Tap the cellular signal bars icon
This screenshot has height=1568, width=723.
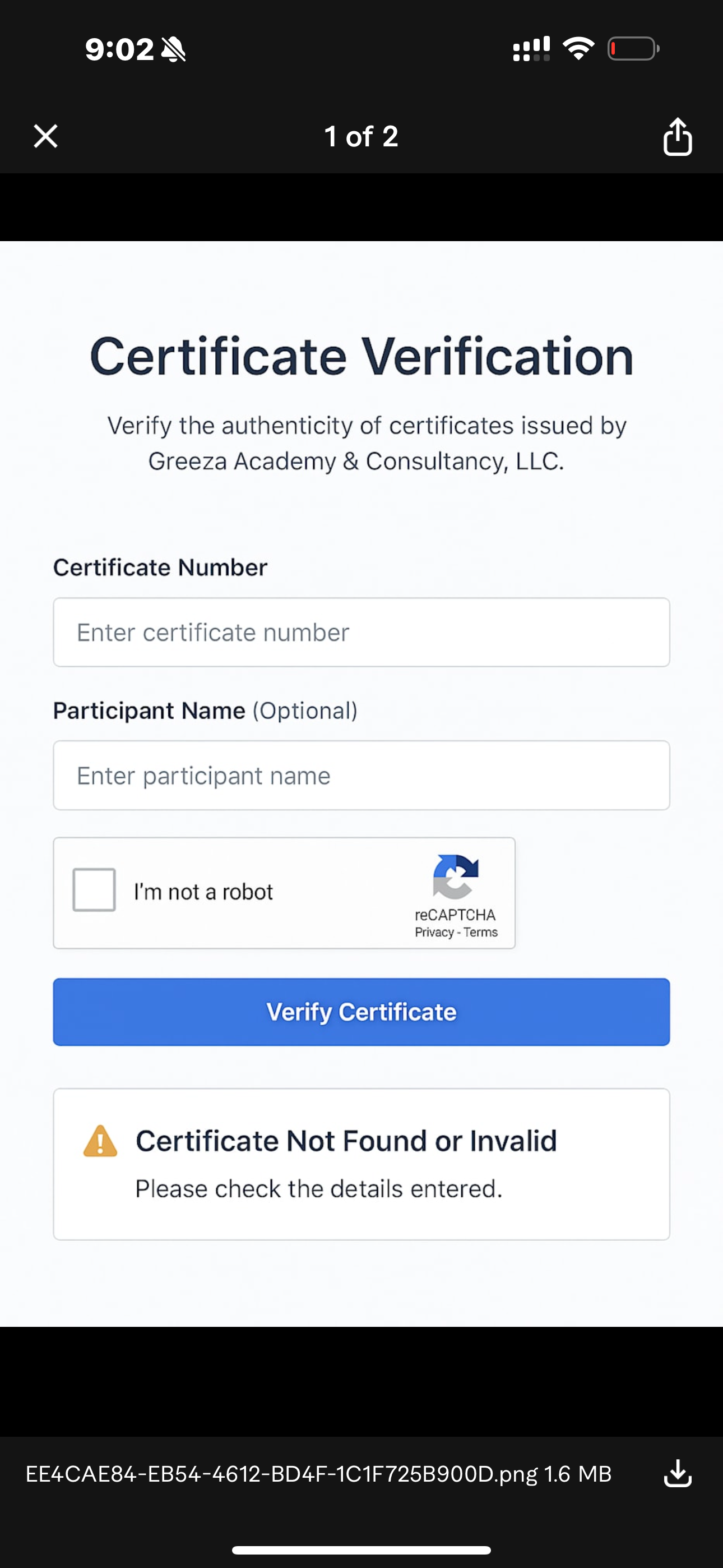coord(531,49)
